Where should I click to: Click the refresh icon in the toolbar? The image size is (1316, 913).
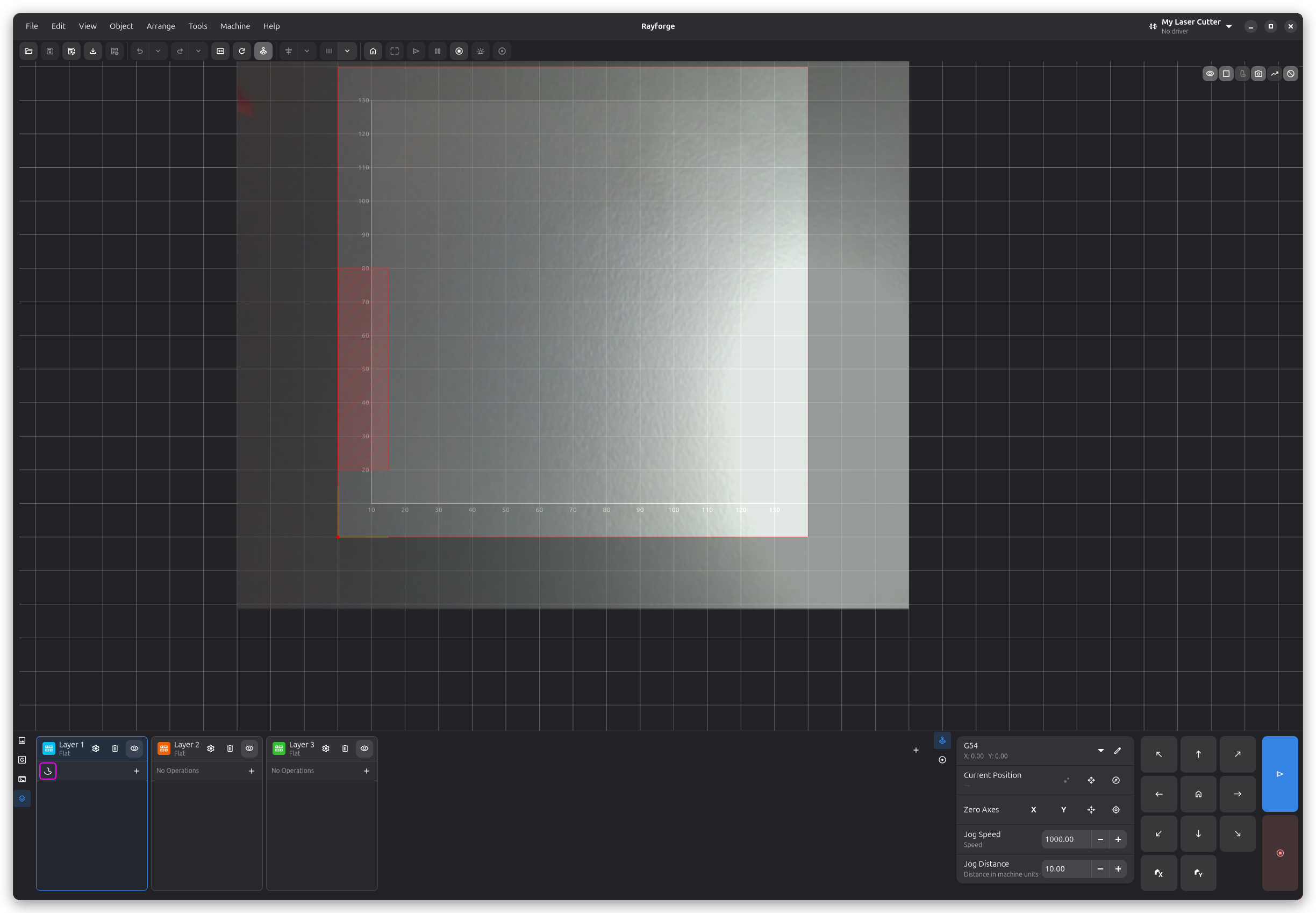click(242, 51)
